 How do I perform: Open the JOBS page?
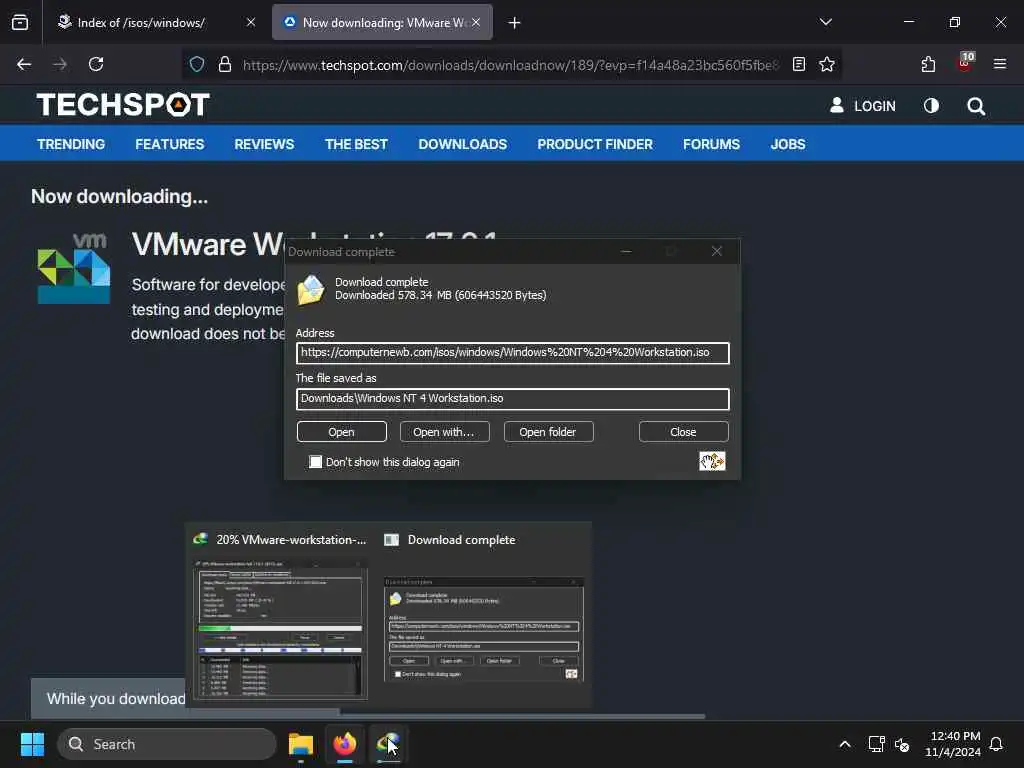[x=788, y=144]
